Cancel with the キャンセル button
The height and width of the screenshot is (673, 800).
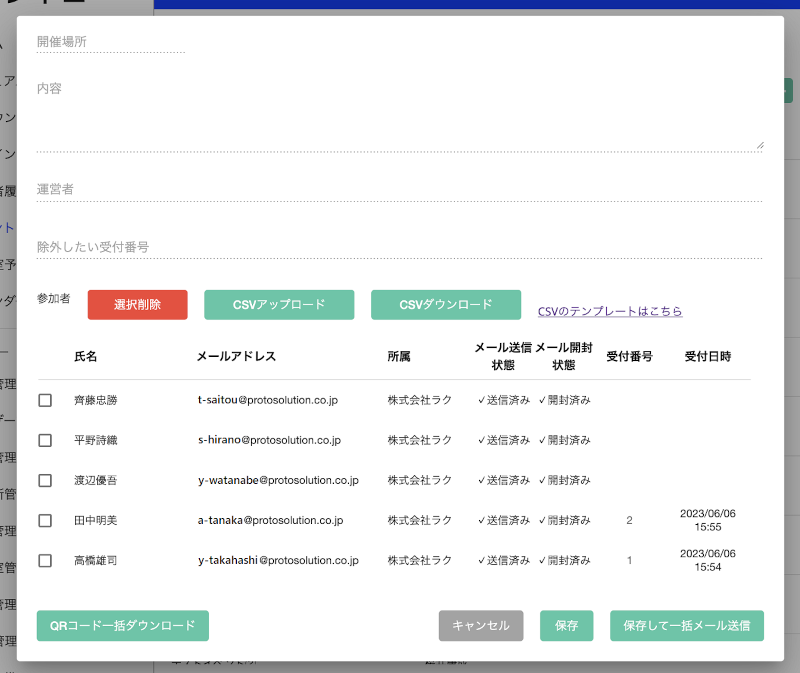[481, 626]
